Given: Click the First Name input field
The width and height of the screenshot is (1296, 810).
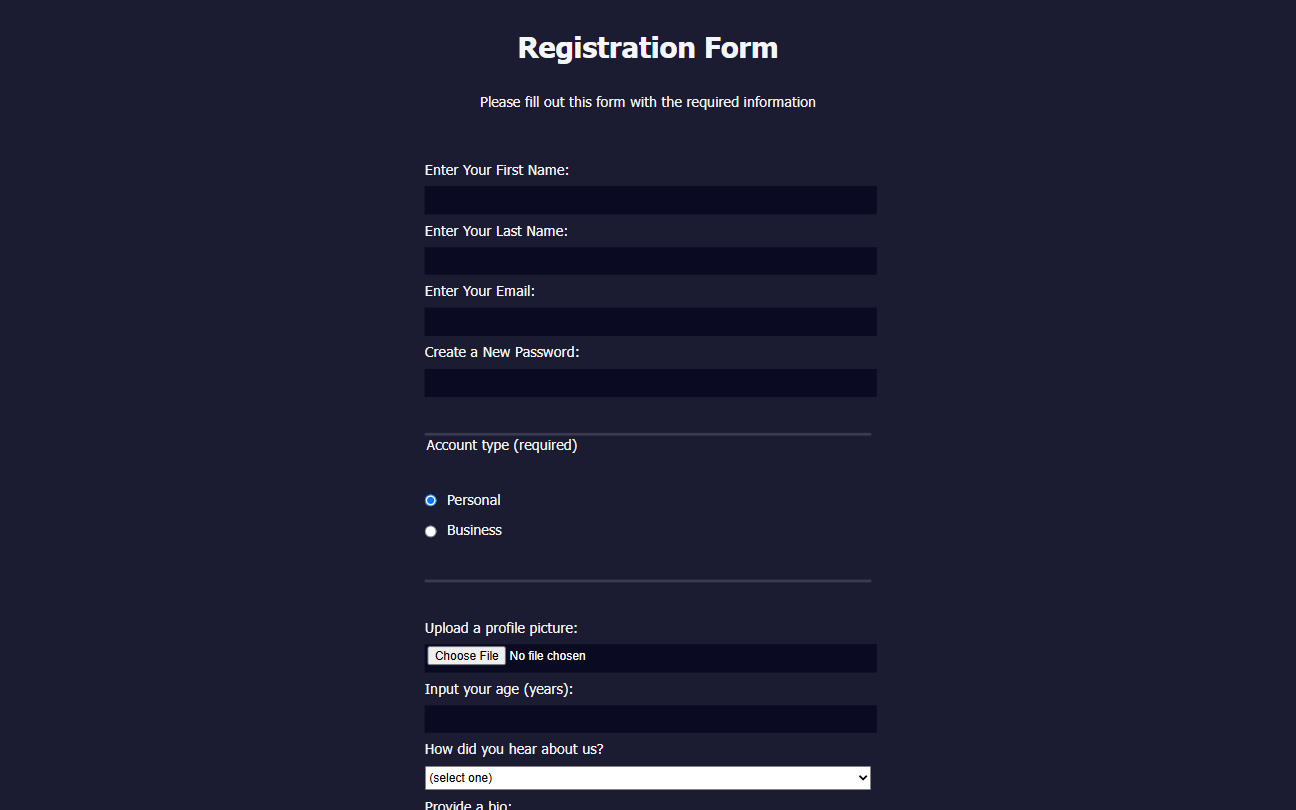Looking at the screenshot, I should [650, 200].
